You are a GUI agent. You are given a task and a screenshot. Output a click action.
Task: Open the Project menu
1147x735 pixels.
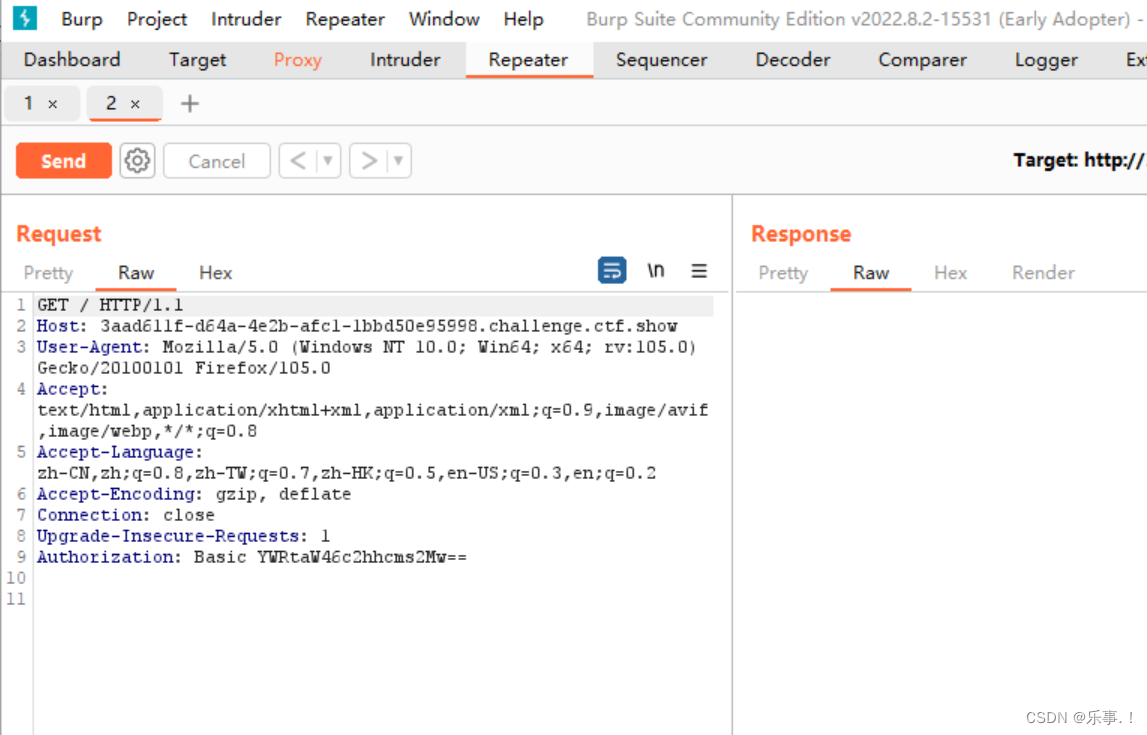tap(157, 19)
